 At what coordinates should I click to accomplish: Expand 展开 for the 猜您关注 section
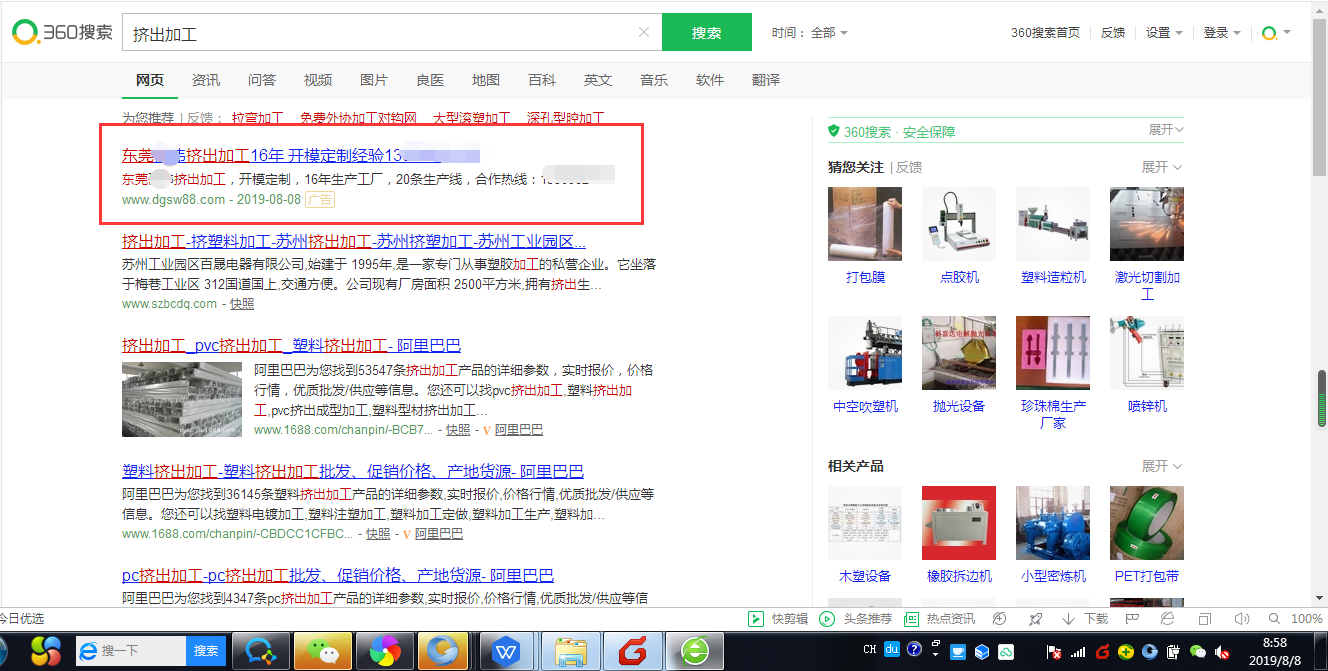coord(1162,167)
